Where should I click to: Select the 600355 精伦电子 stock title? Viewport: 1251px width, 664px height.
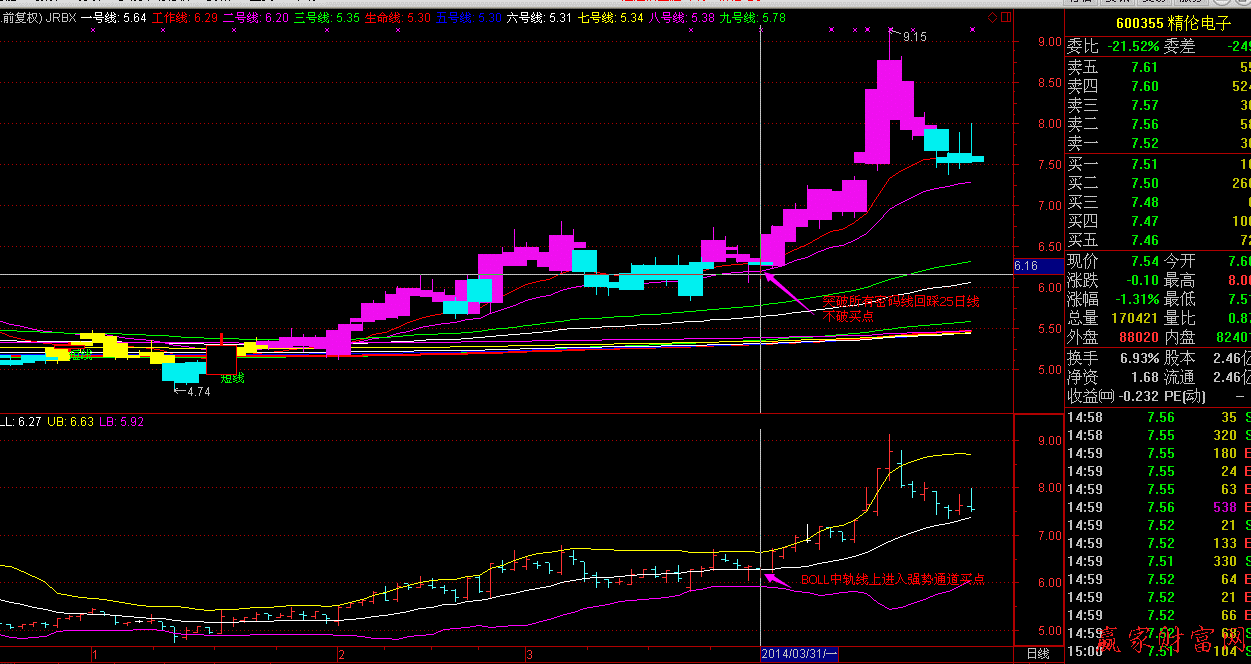point(1160,23)
